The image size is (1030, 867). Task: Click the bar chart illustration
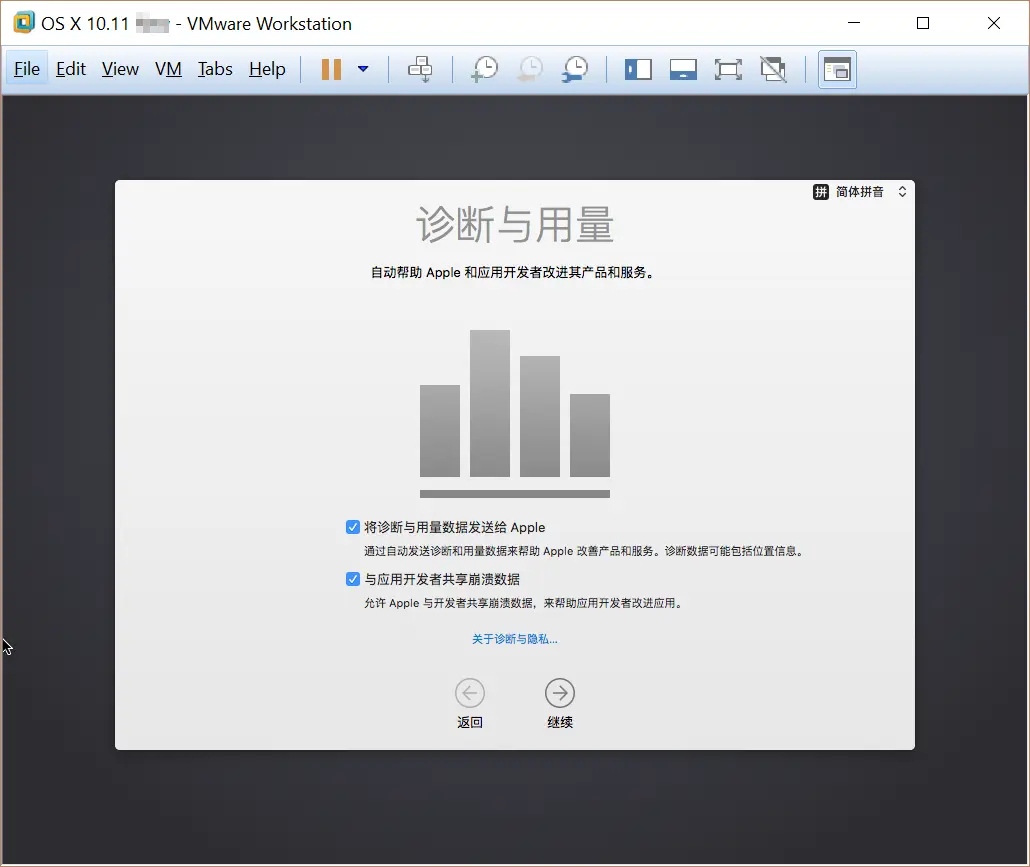click(515, 410)
